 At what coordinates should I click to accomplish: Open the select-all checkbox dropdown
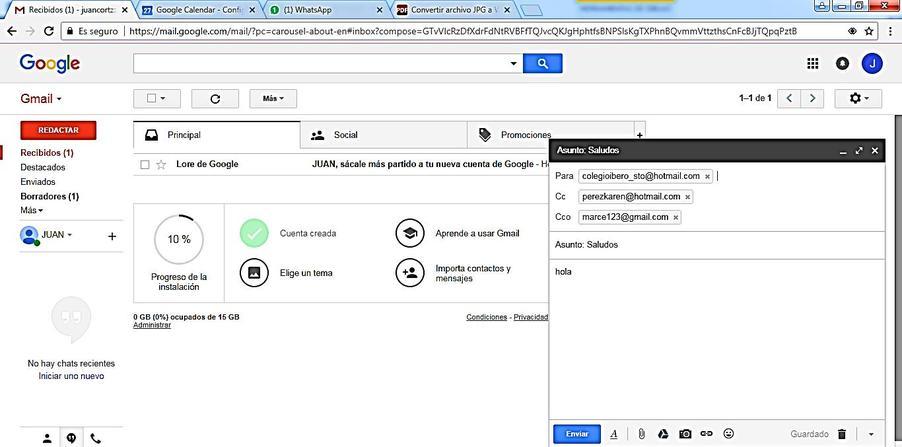click(x=156, y=98)
